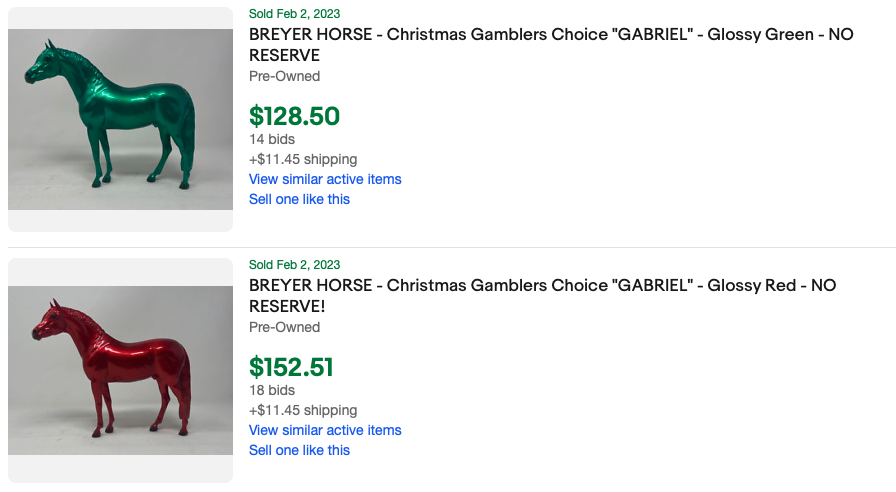The width and height of the screenshot is (896, 492).
Task: Click 'Sold Feb 2, 2023' on red listing
Action: (294, 265)
